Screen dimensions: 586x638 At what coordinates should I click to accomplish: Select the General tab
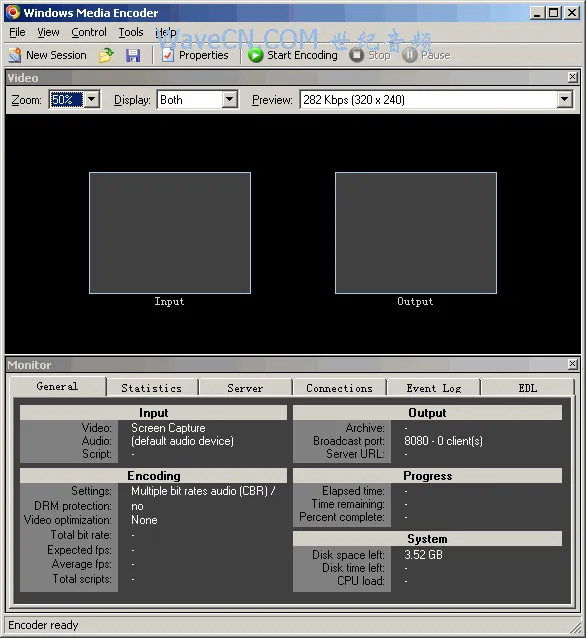point(57,386)
